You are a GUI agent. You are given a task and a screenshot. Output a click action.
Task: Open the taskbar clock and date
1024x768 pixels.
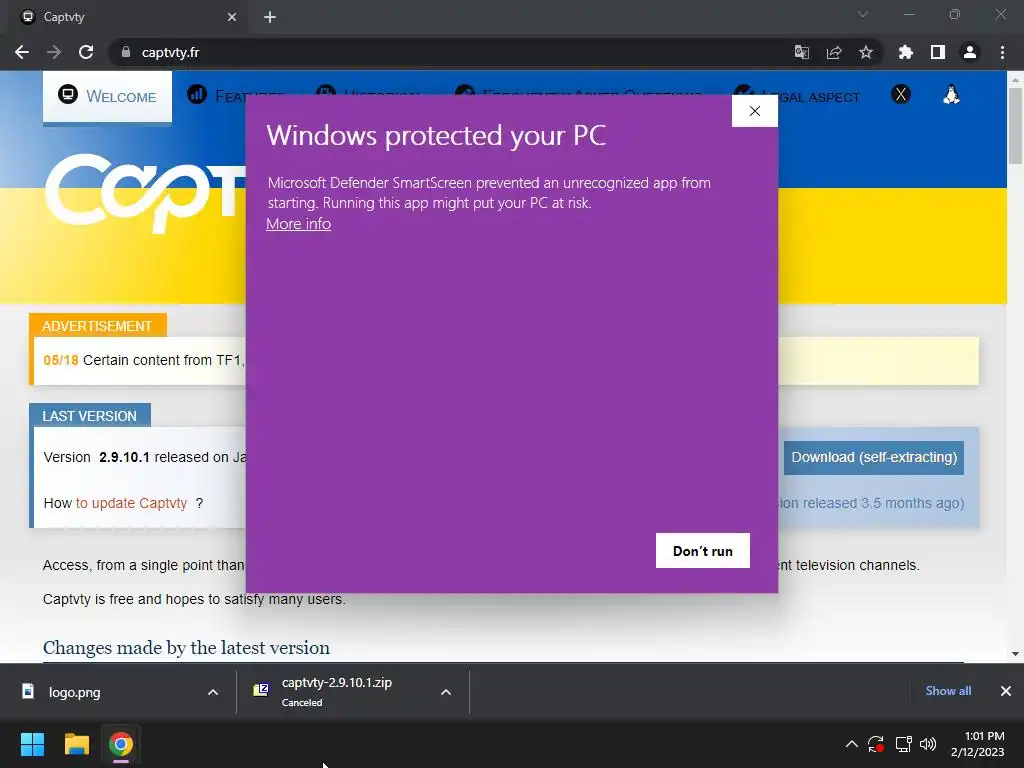tap(977, 744)
